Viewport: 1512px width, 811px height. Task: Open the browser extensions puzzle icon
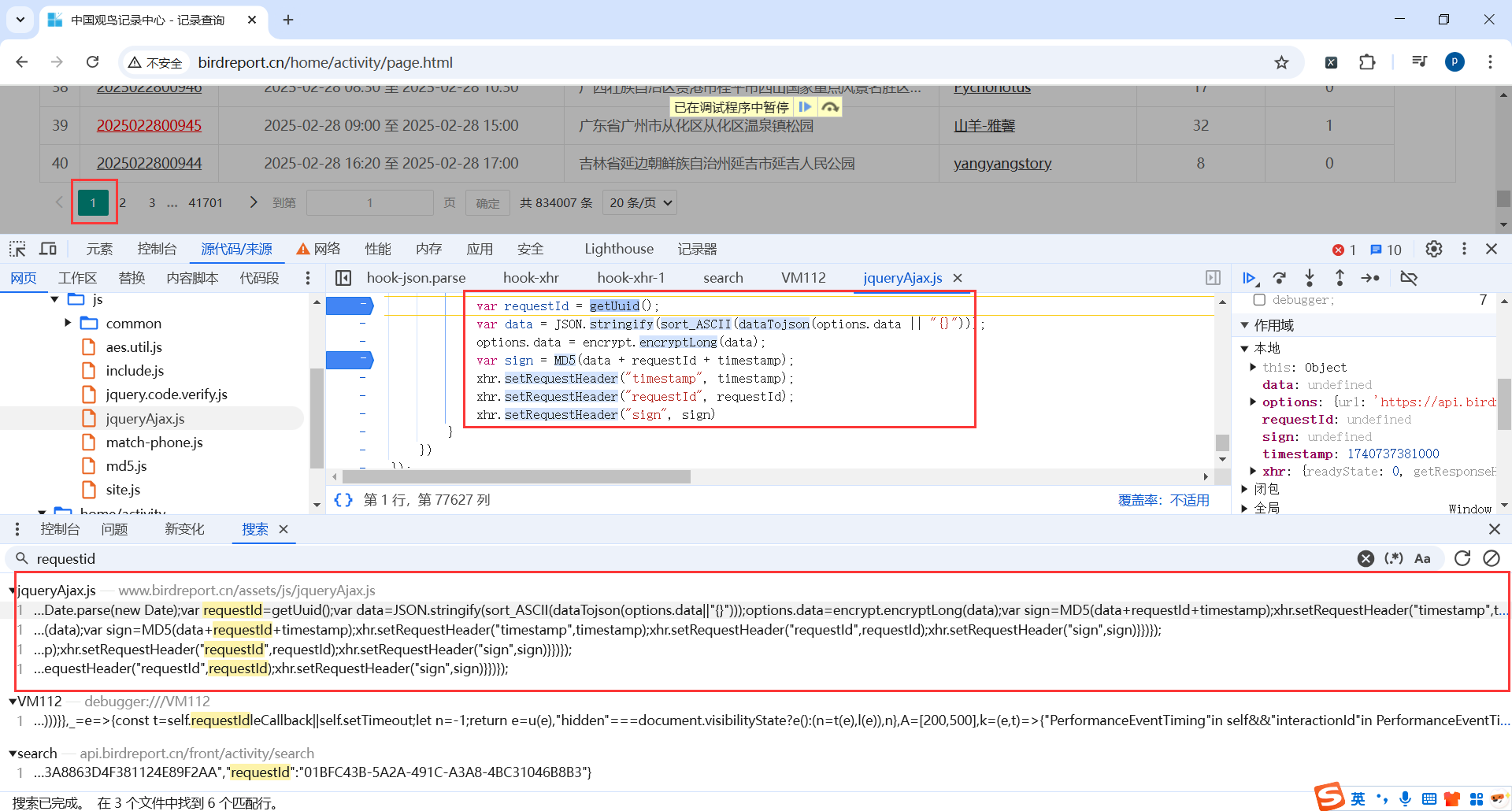(x=1367, y=62)
